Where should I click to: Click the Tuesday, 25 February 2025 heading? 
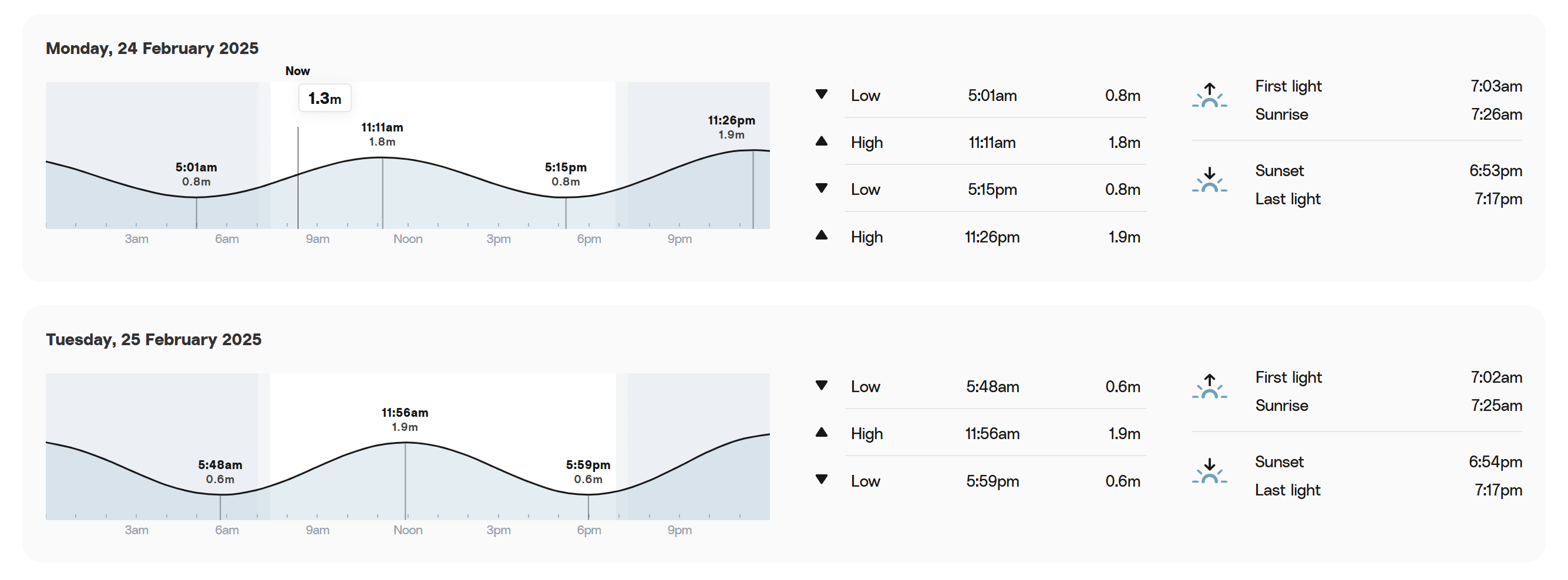pyautogui.click(x=153, y=339)
